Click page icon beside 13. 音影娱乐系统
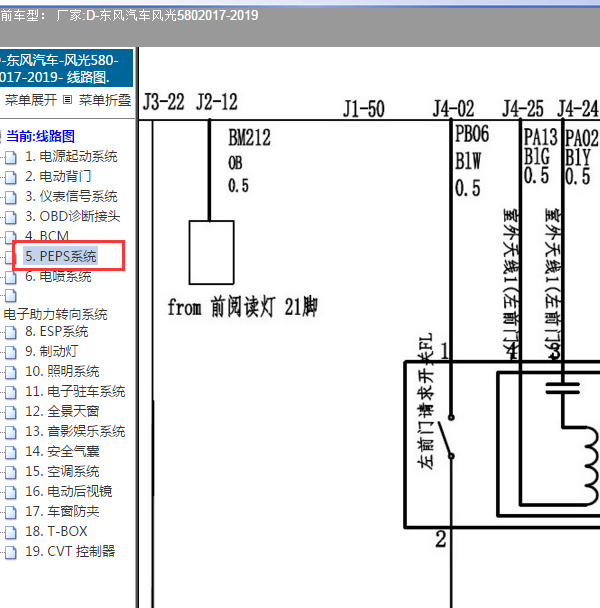This screenshot has width=600, height=608. click(x=10, y=432)
